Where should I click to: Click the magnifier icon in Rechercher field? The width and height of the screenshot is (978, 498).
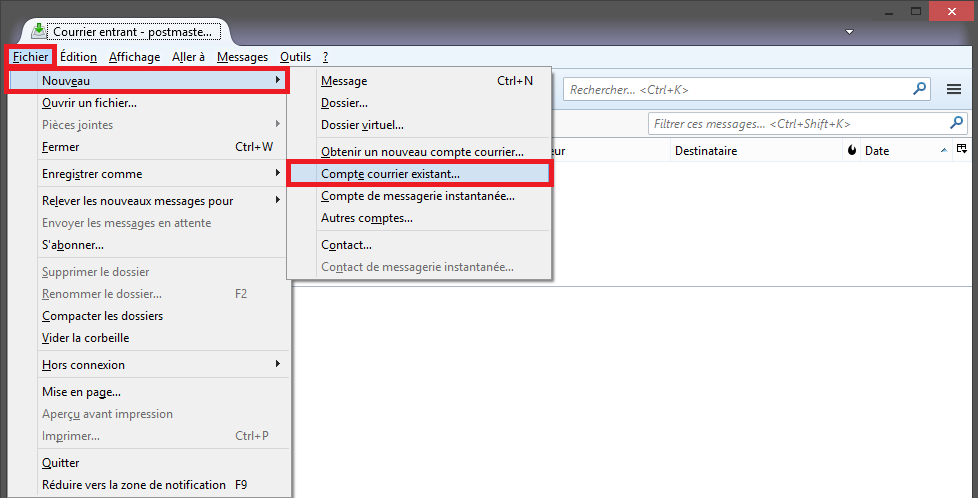[919, 89]
